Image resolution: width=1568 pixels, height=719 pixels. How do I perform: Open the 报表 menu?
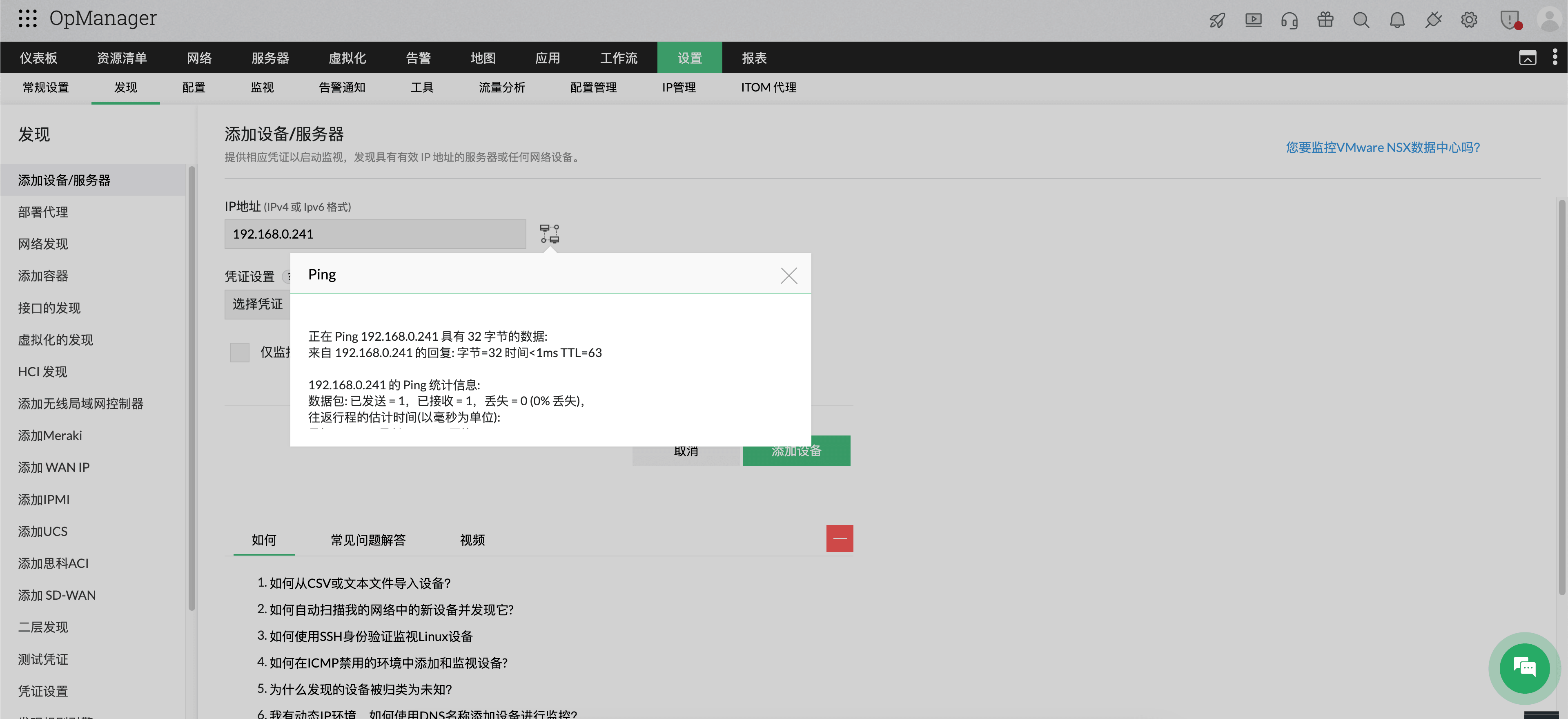pos(754,58)
